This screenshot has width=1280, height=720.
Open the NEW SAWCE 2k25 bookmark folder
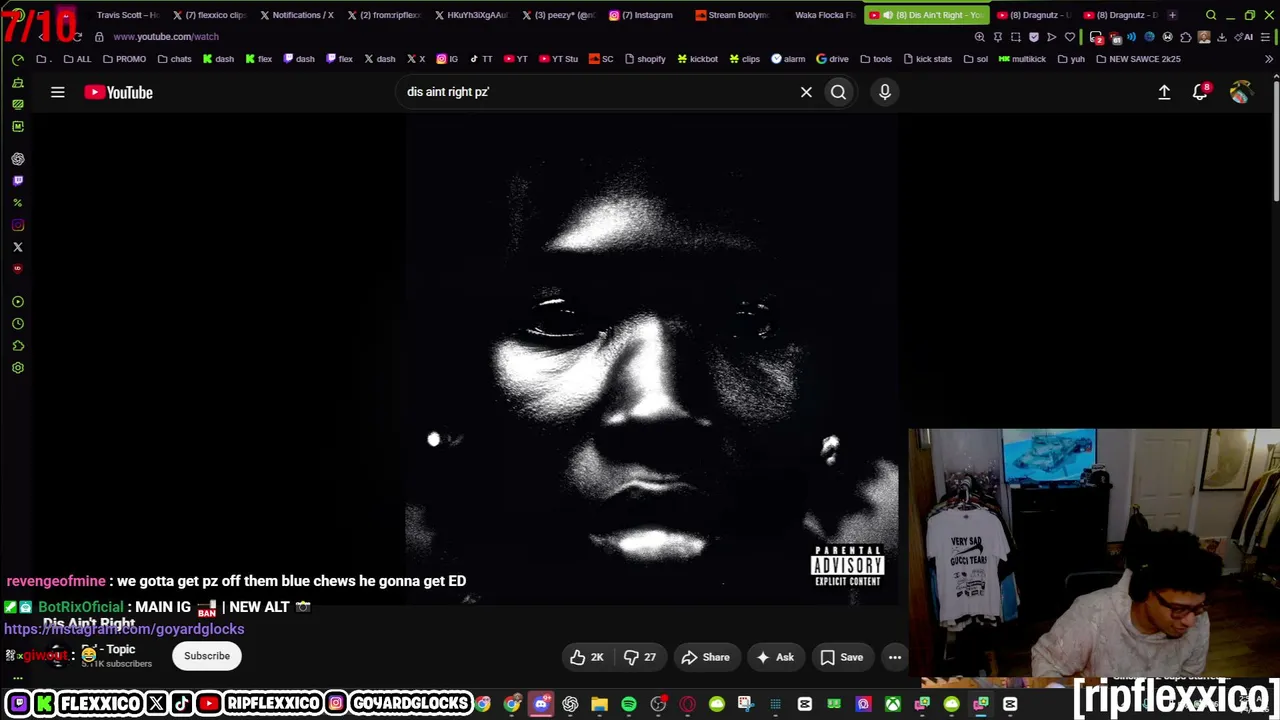point(1138,59)
